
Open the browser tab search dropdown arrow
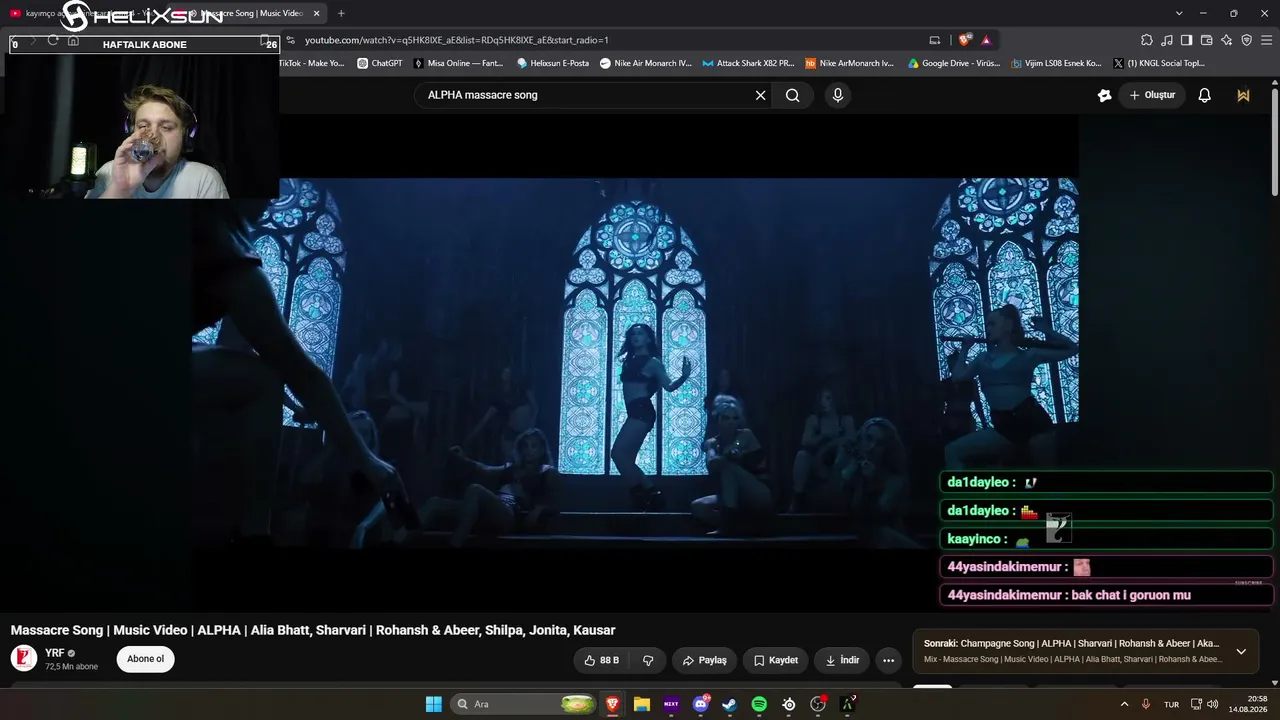[x=1179, y=13]
